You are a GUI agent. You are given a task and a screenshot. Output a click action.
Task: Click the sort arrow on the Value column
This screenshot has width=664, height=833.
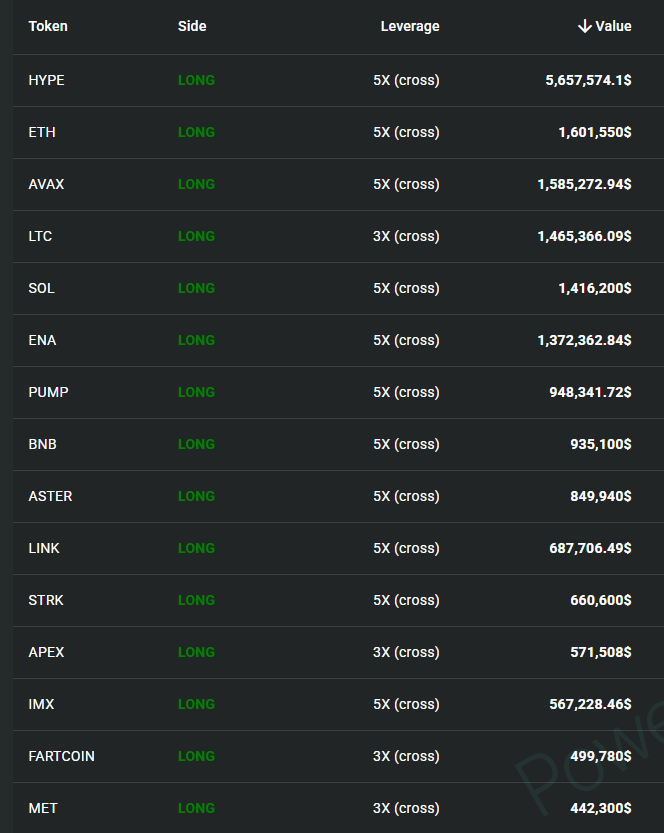(586, 26)
